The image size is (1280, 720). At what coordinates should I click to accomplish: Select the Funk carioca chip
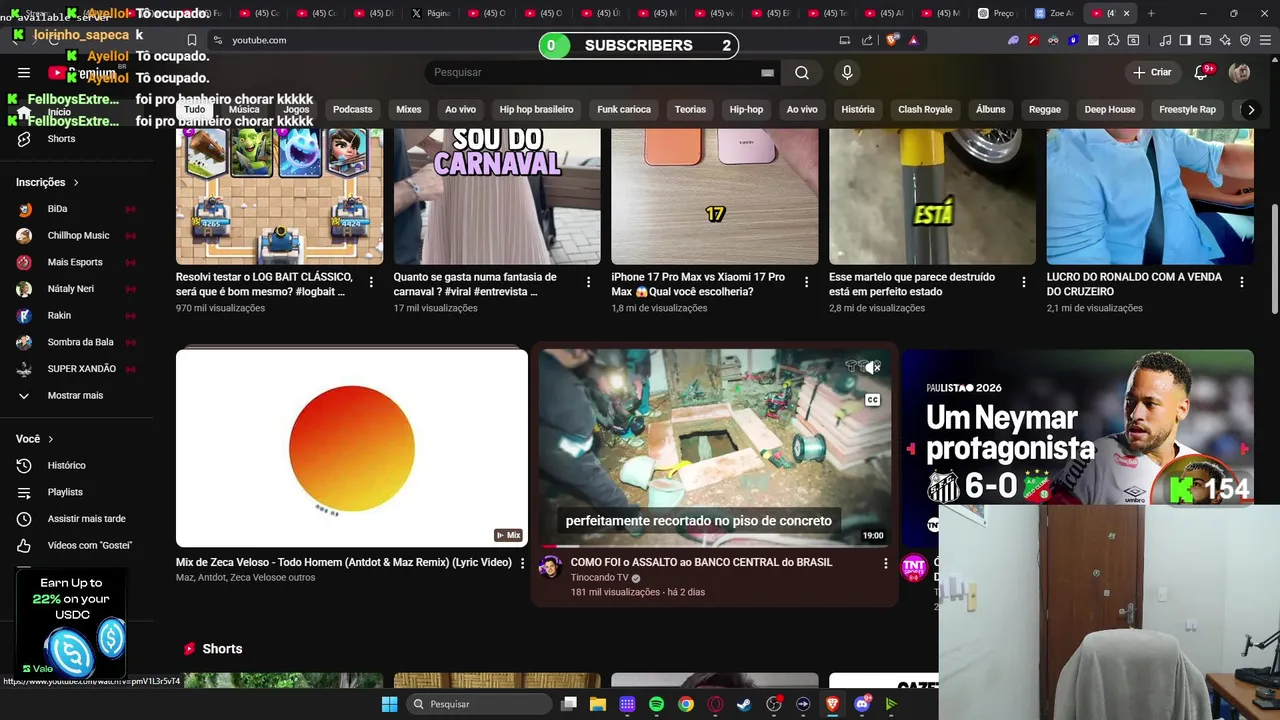pos(624,109)
